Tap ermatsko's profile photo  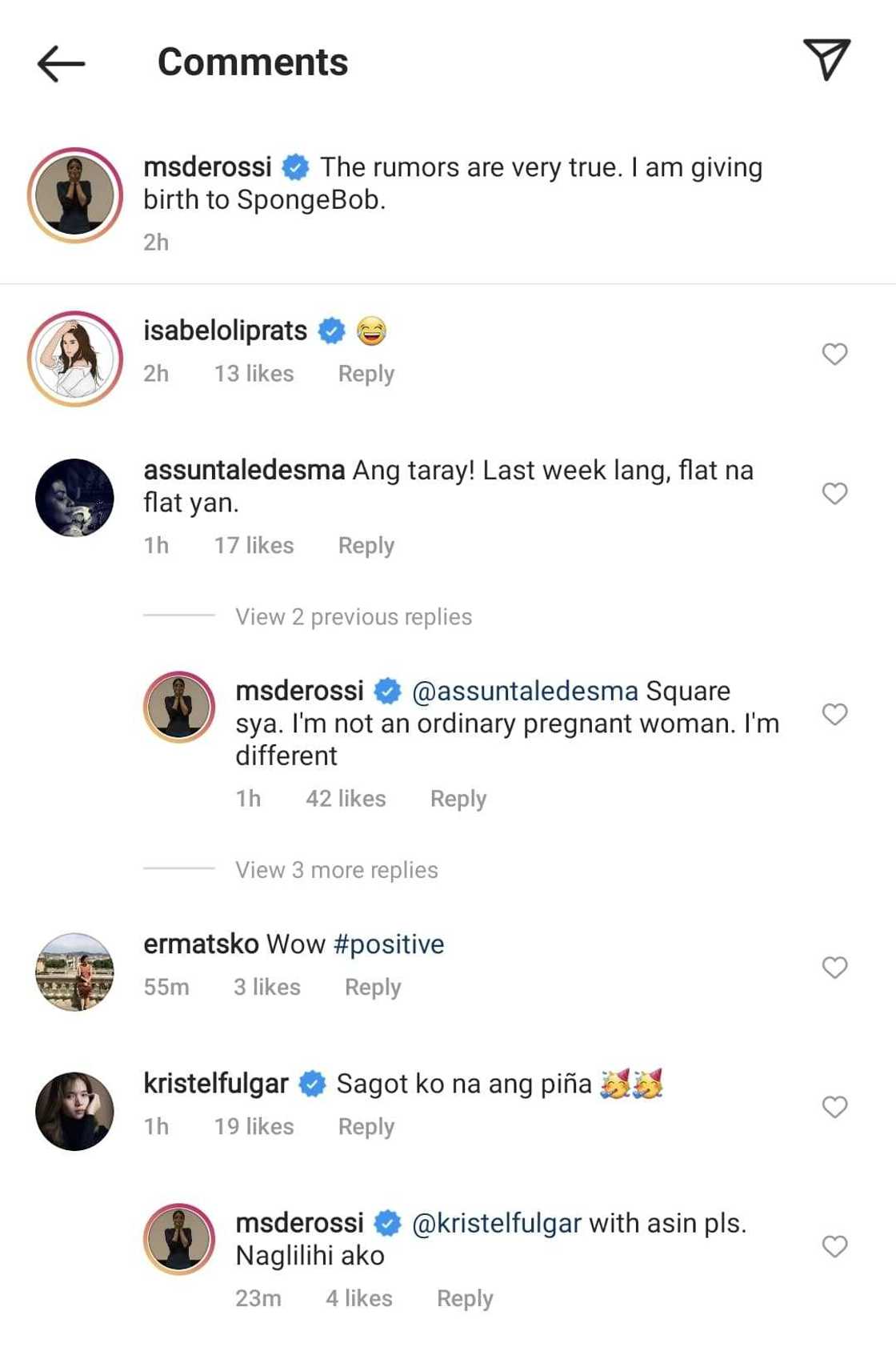tap(75, 972)
